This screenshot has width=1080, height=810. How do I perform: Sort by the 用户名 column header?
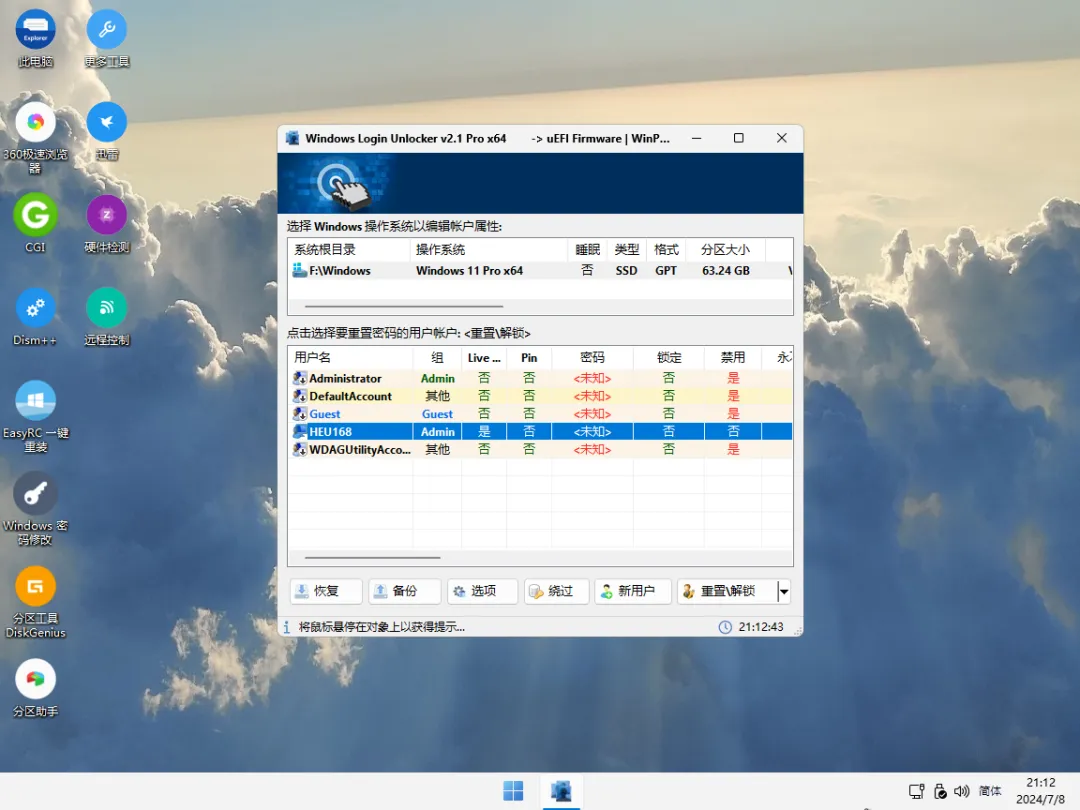[x=350, y=357]
